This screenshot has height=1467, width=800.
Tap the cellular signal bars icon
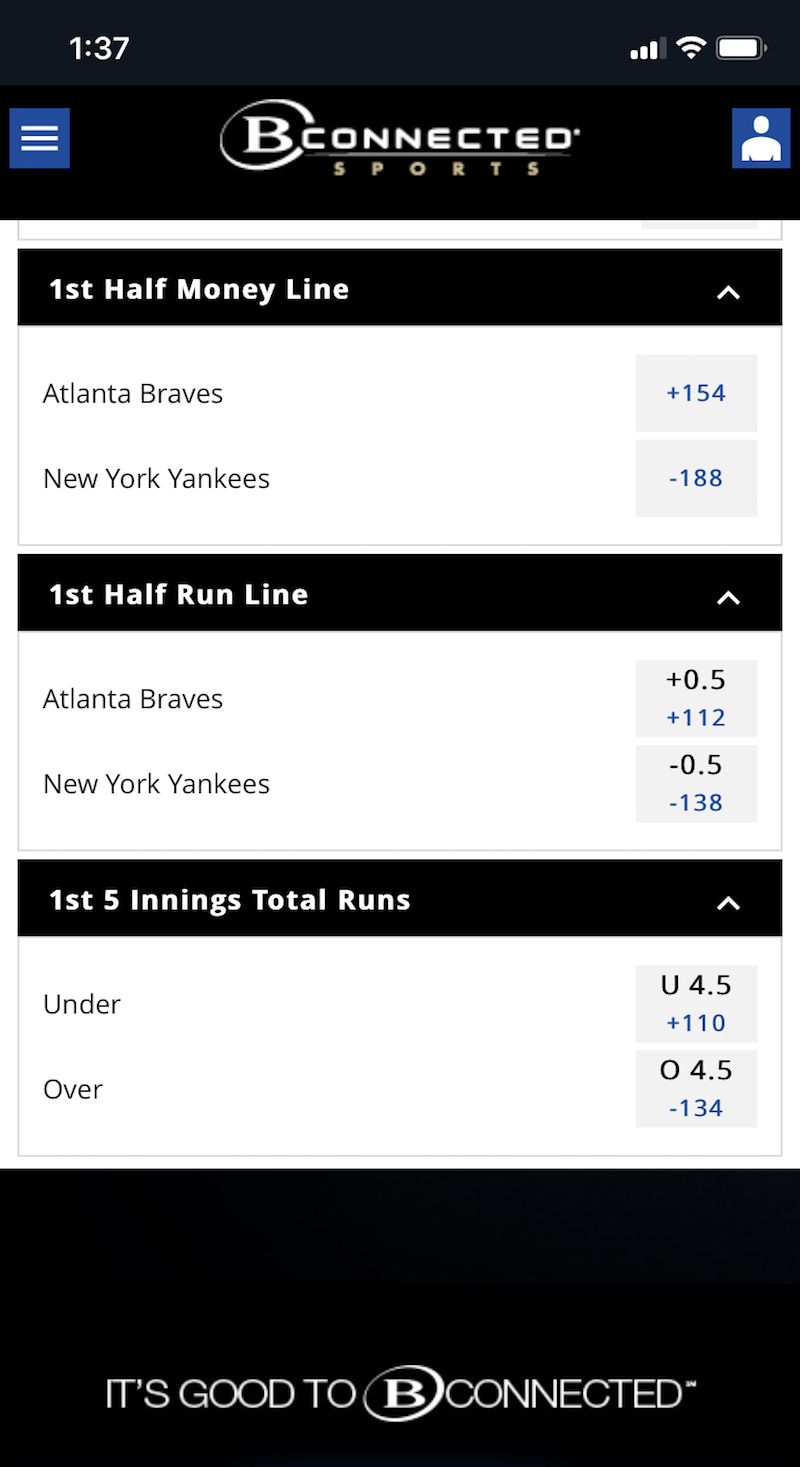[648, 48]
